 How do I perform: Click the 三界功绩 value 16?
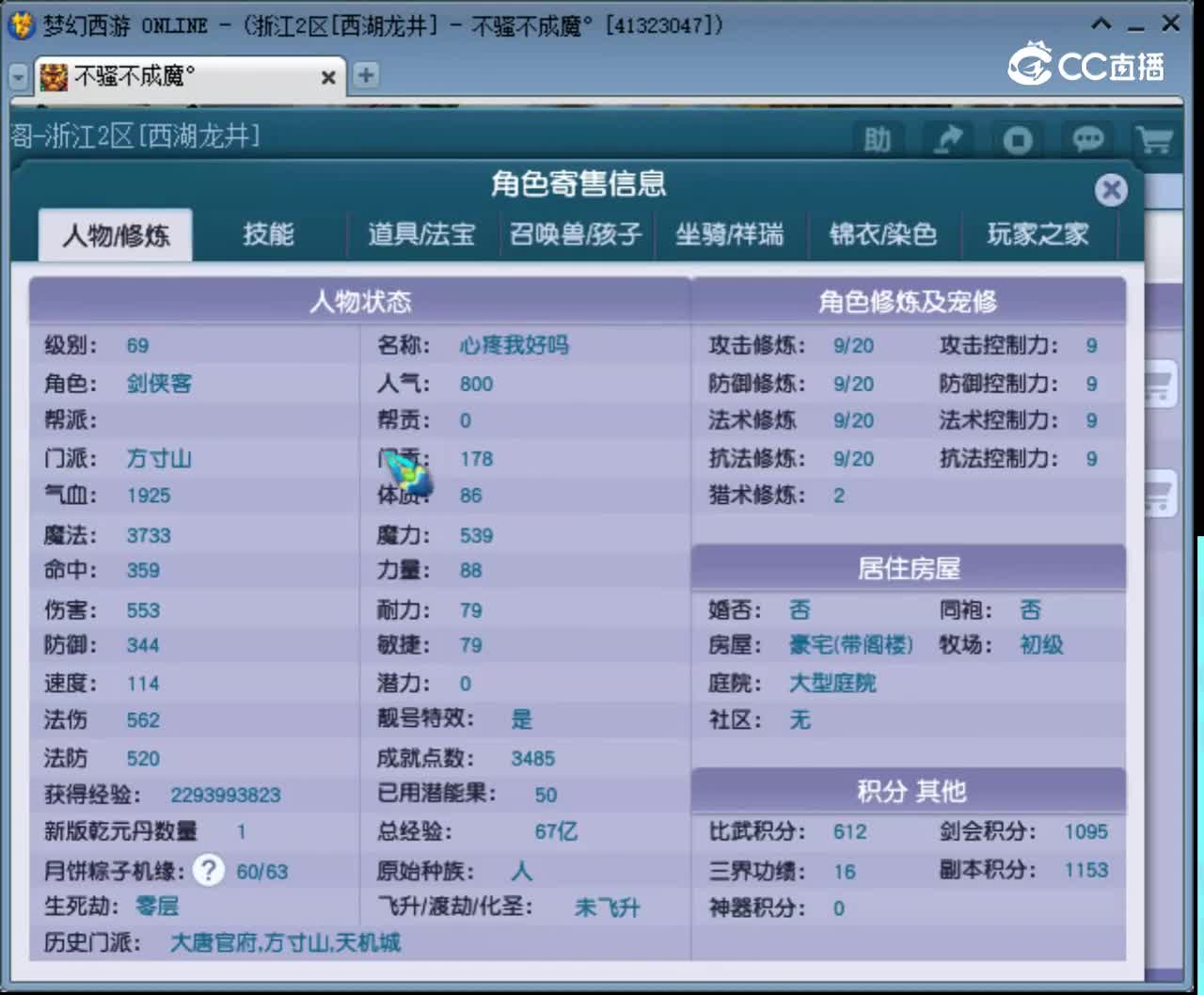pyautogui.click(x=845, y=872)
